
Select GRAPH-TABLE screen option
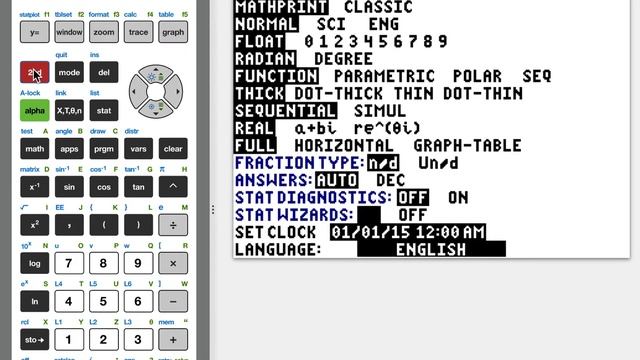tap(467, 145)
